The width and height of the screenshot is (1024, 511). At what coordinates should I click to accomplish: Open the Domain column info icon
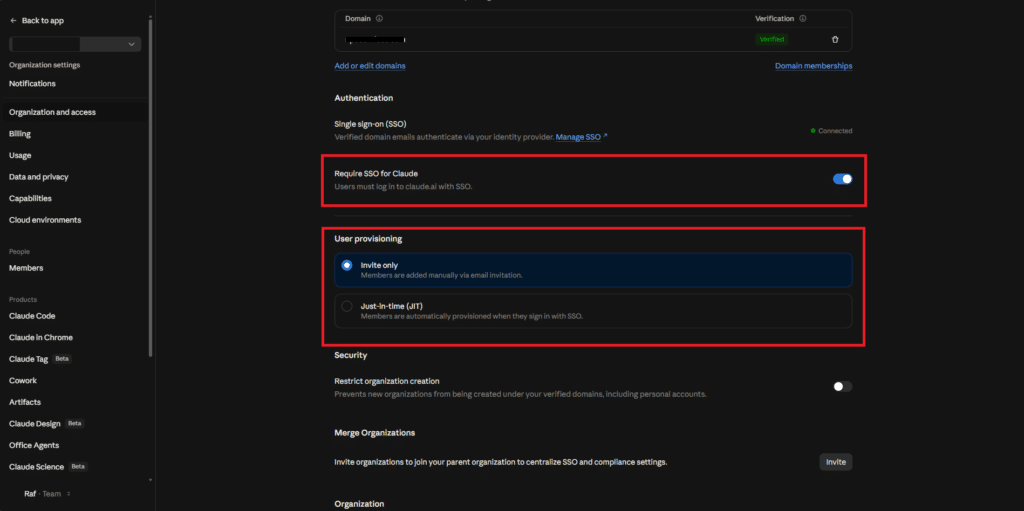pos(379,19)
